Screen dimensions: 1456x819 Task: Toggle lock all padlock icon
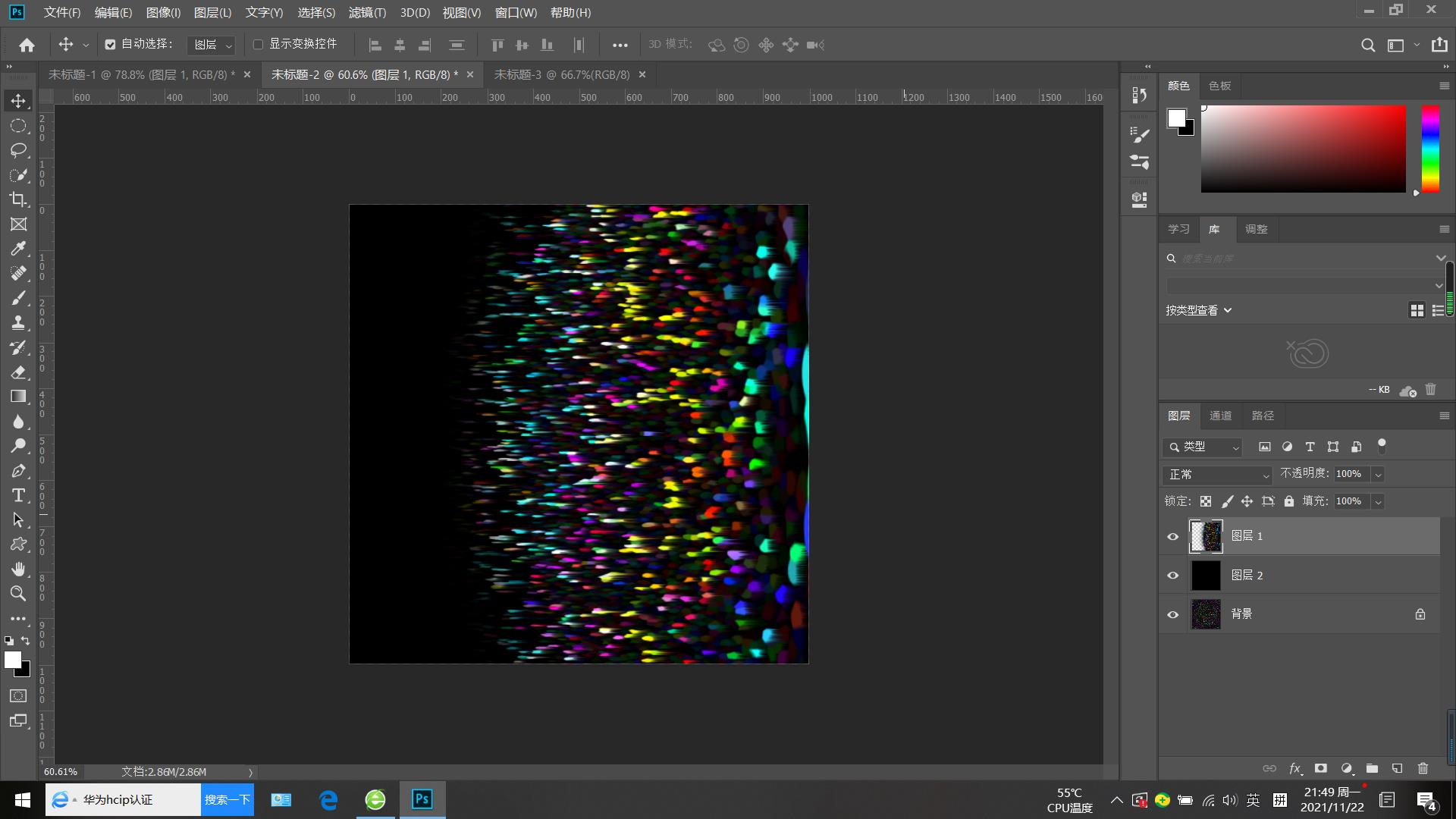click(1289, 501)
